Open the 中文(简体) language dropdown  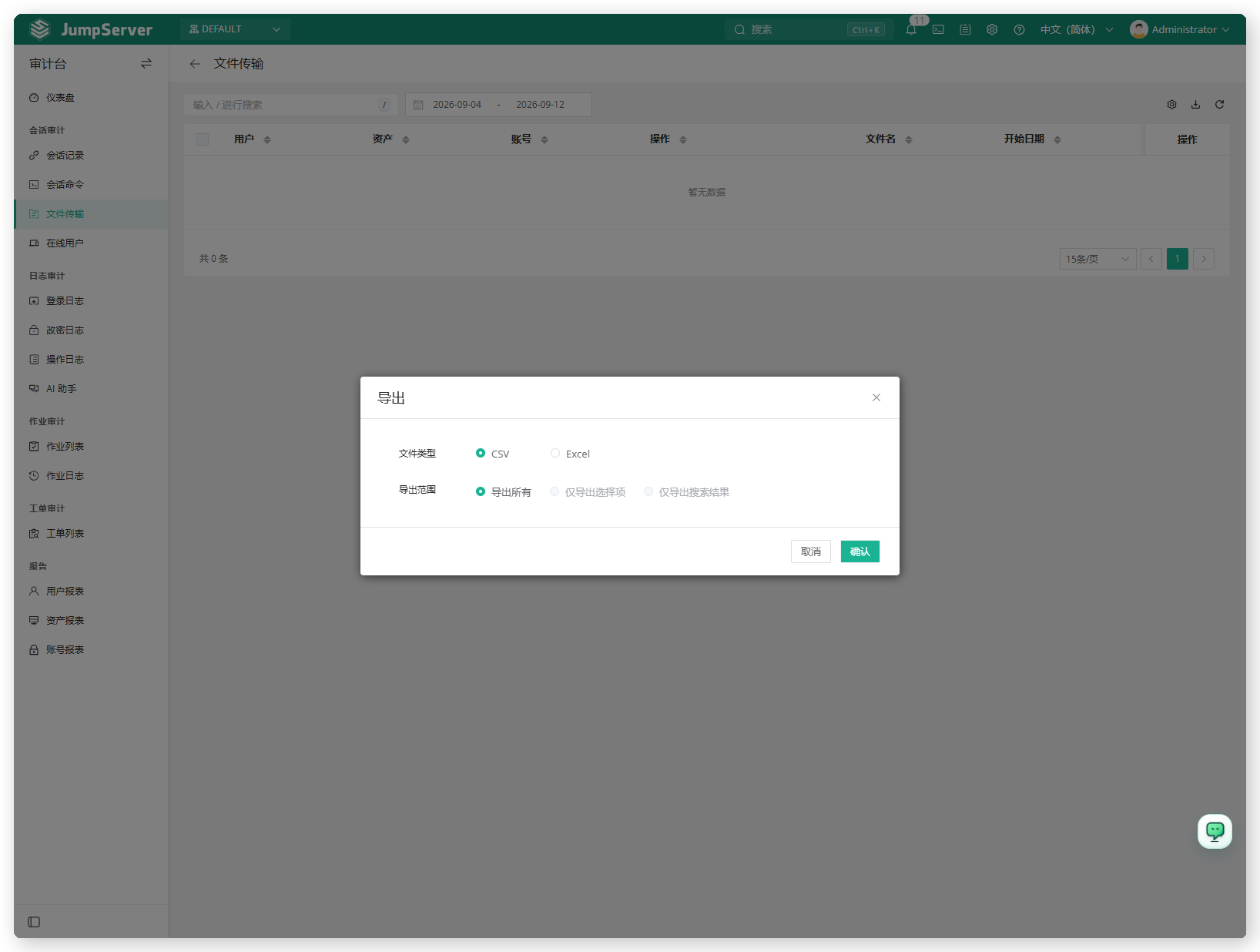1076,29
